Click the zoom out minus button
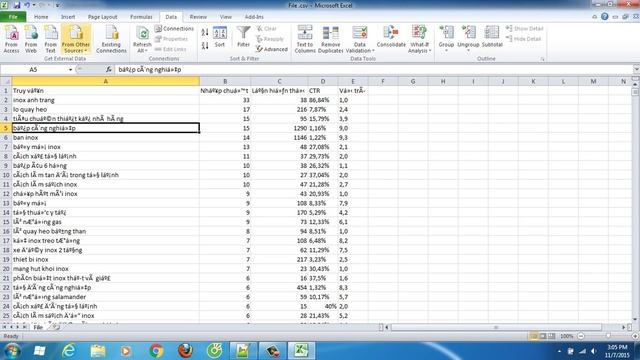 581,336
